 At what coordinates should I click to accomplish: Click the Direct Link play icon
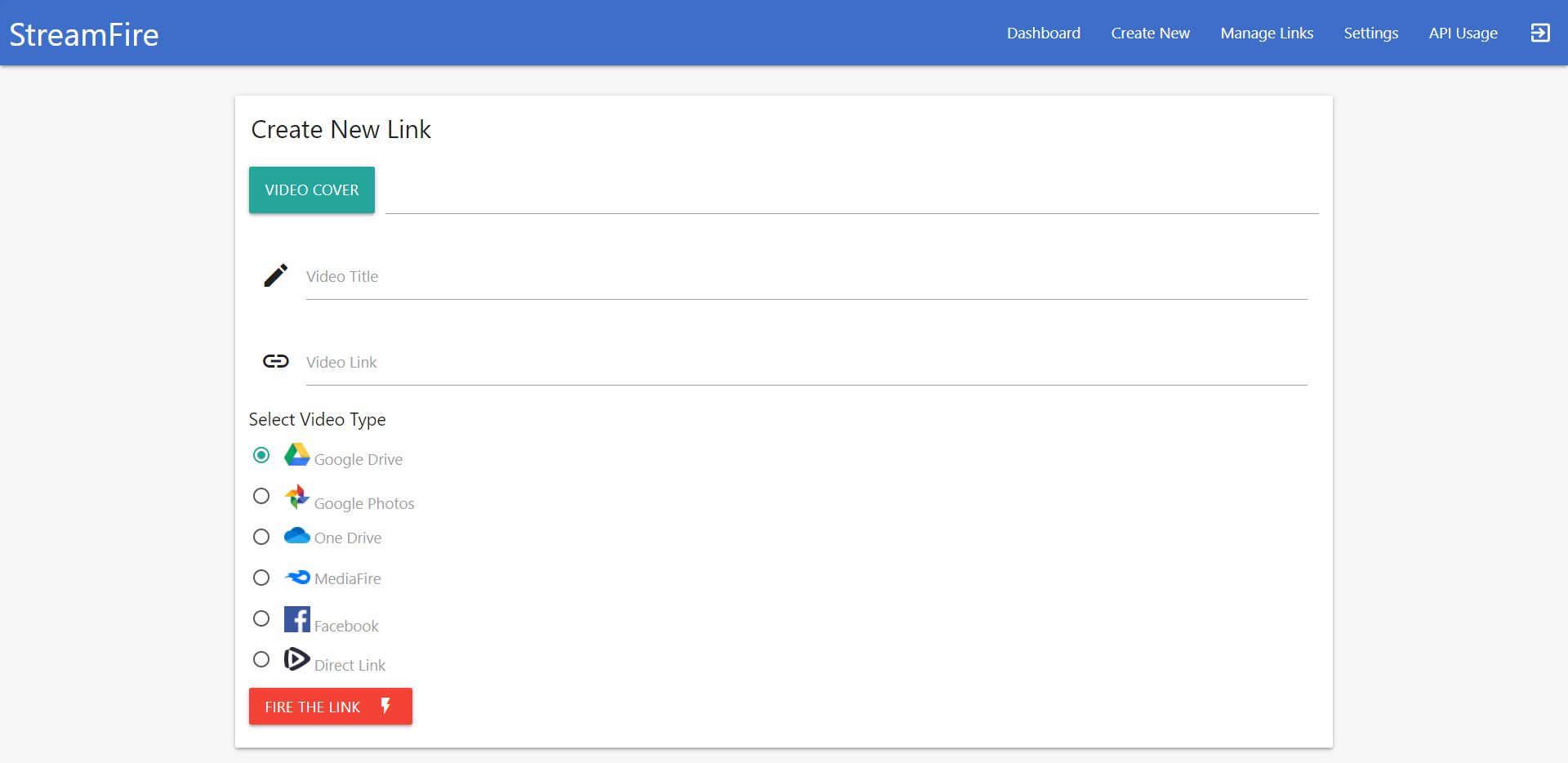click(x=296, y=659)
